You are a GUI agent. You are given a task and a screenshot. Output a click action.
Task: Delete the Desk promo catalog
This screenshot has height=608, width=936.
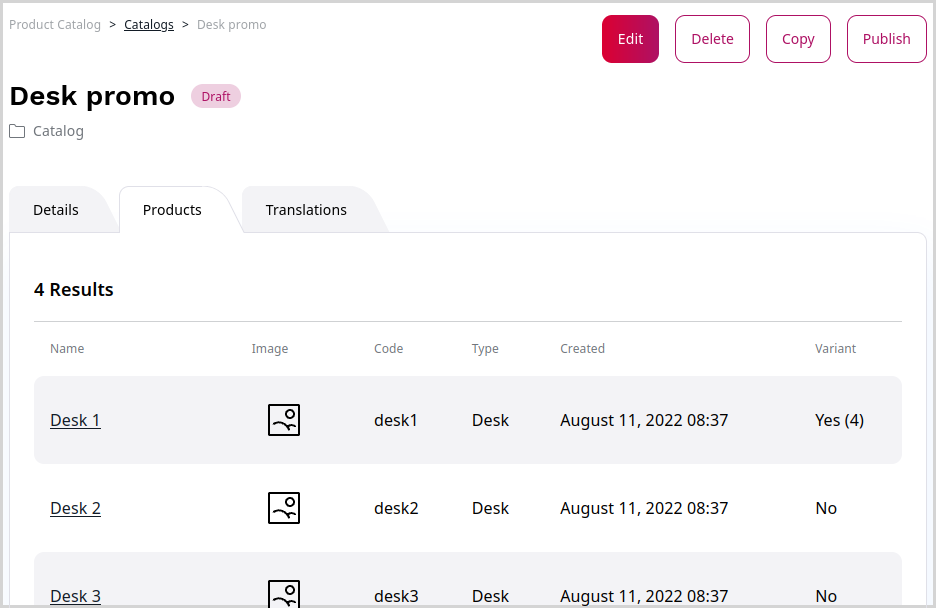click(712, 39)
